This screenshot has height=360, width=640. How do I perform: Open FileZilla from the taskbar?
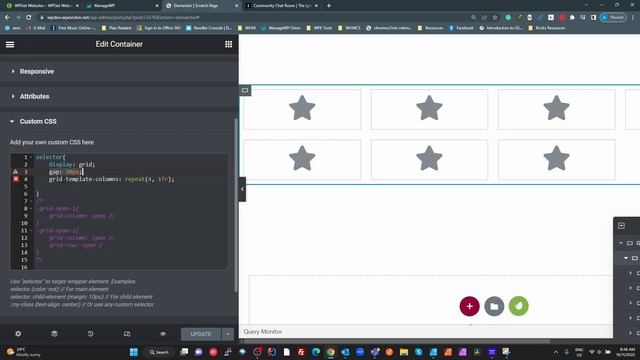(301, 352)
